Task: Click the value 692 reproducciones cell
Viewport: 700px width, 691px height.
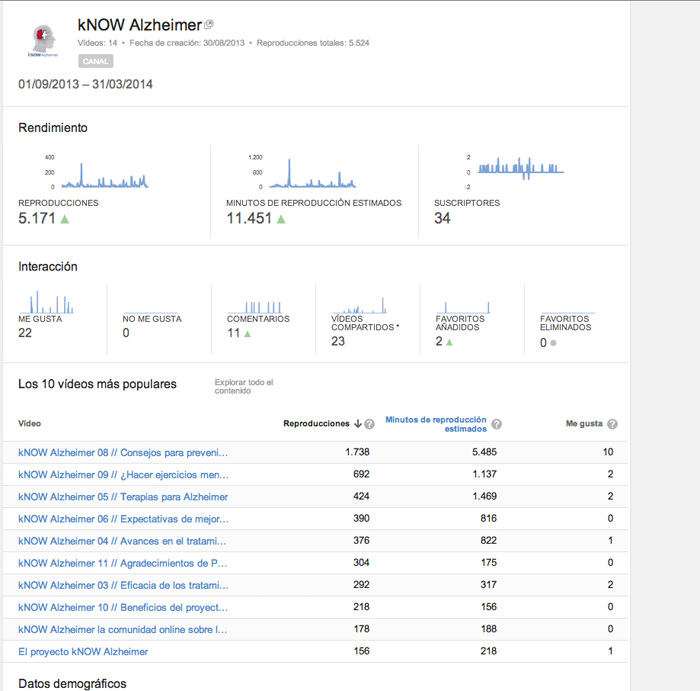Action: [x=361, y=474]
